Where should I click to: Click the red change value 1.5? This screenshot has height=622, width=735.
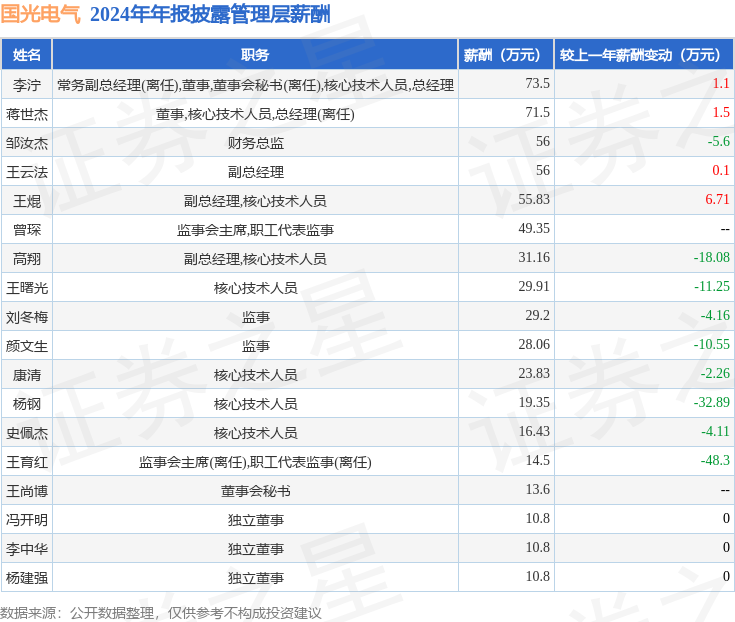(721, 112)
